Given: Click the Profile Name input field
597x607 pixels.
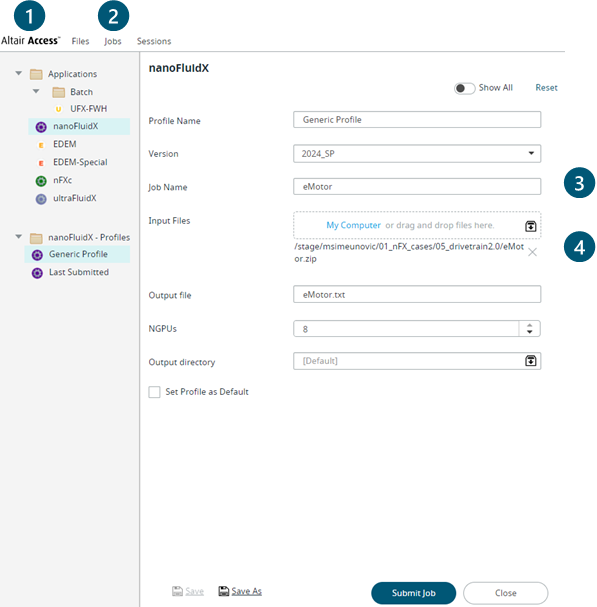Looking at the screenshot, I should [417, 120].
